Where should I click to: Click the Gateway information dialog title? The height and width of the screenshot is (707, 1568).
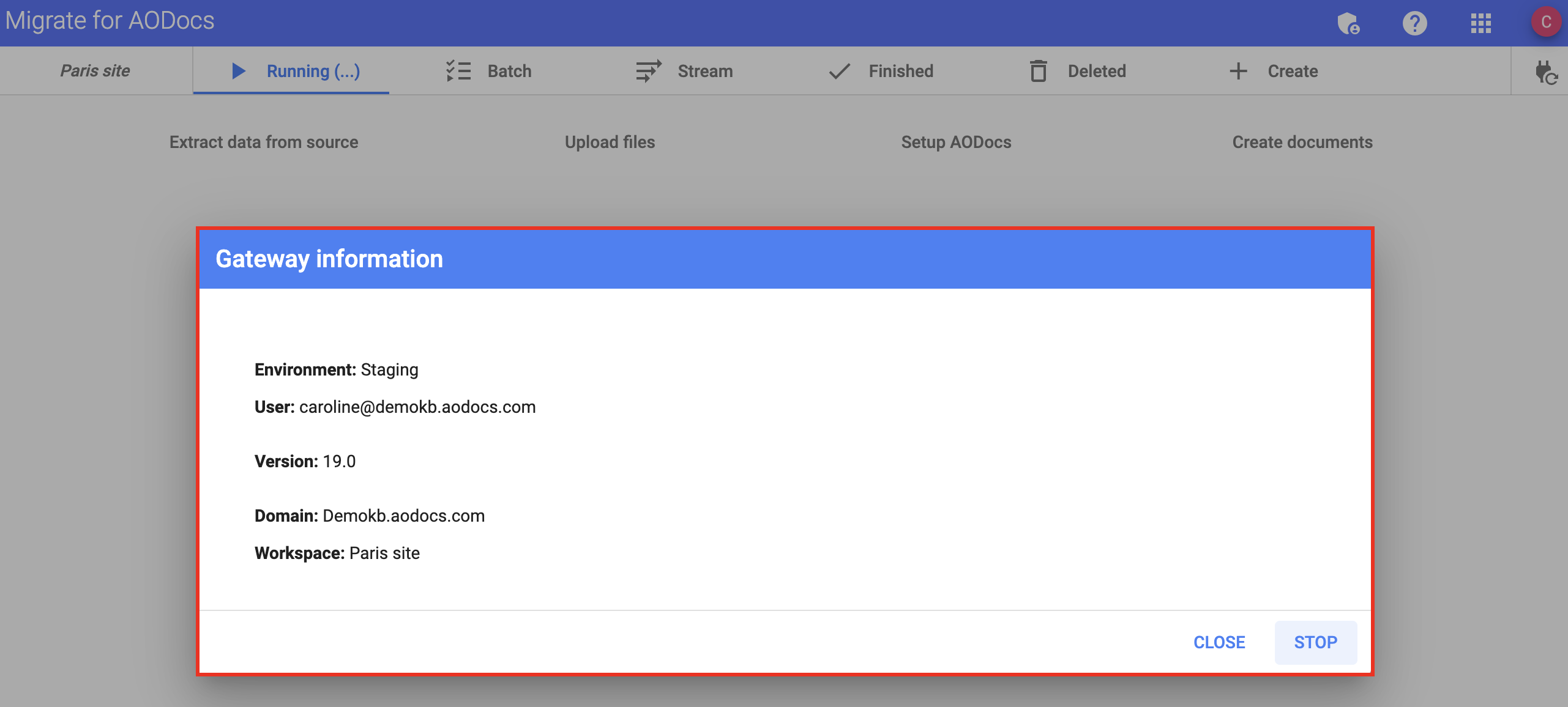coord(329,259)
